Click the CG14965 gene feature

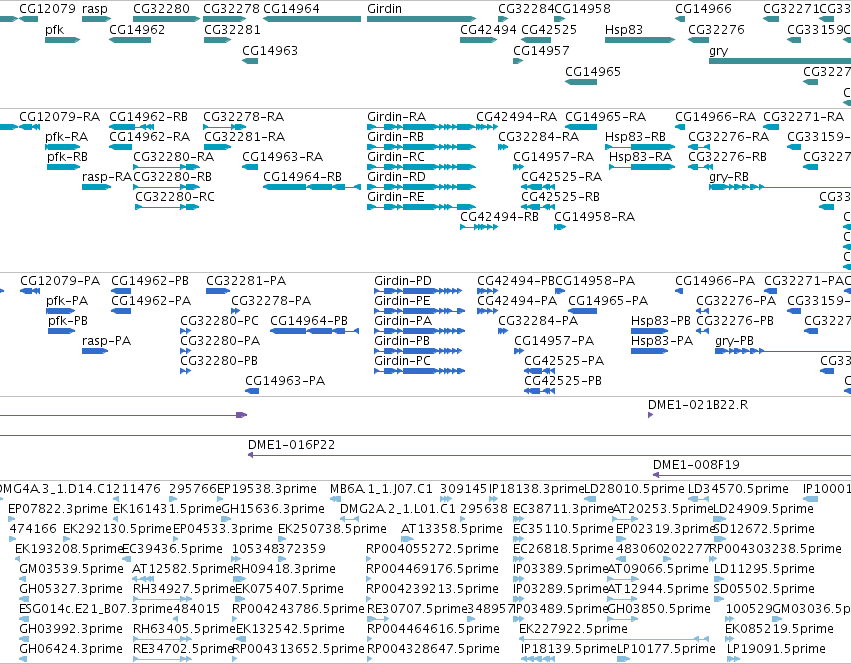pos(581,82)
